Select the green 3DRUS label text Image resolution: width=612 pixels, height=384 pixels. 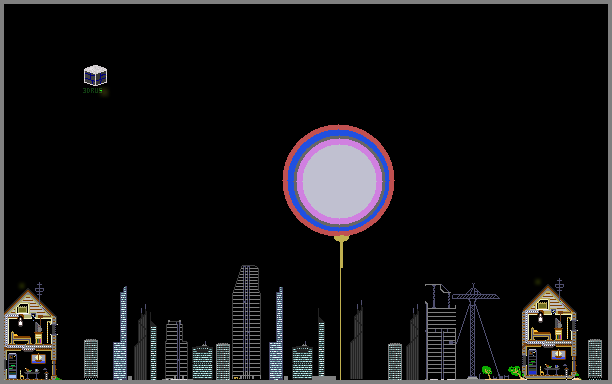tap(93, 91)
